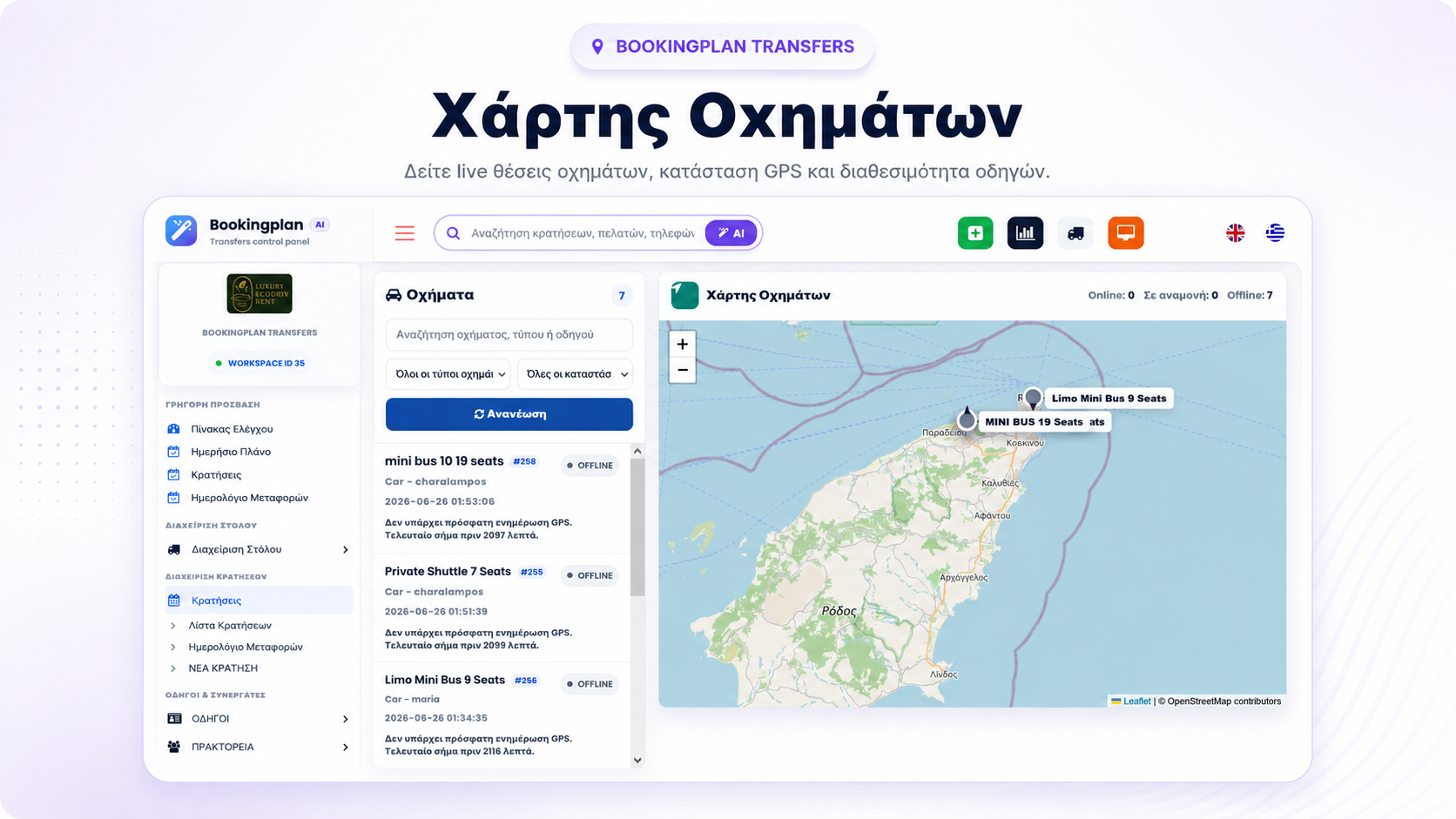Click the search magnifier icon
This screenshot has height=819, width=1456.
pyautogui.click(x=453, y=233)
